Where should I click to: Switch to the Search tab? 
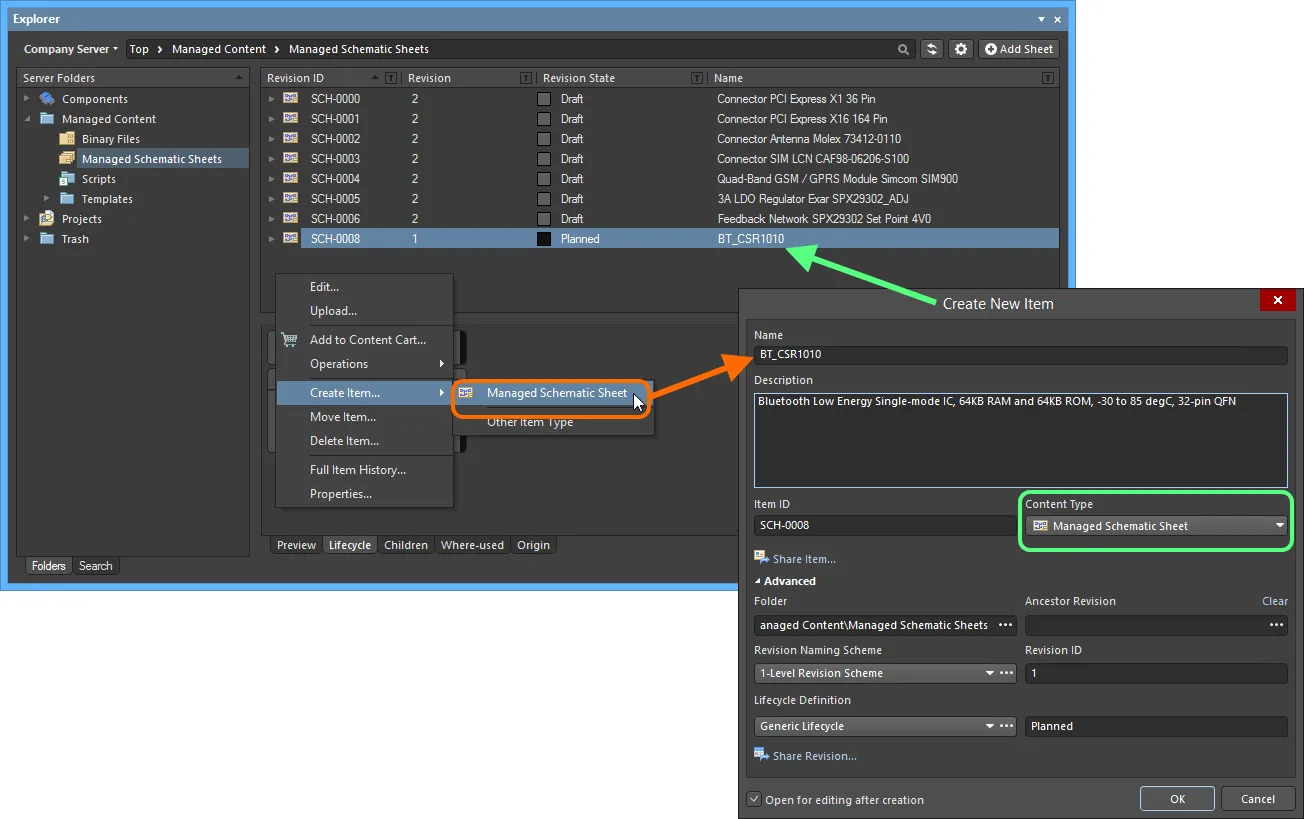pos(96,566)
